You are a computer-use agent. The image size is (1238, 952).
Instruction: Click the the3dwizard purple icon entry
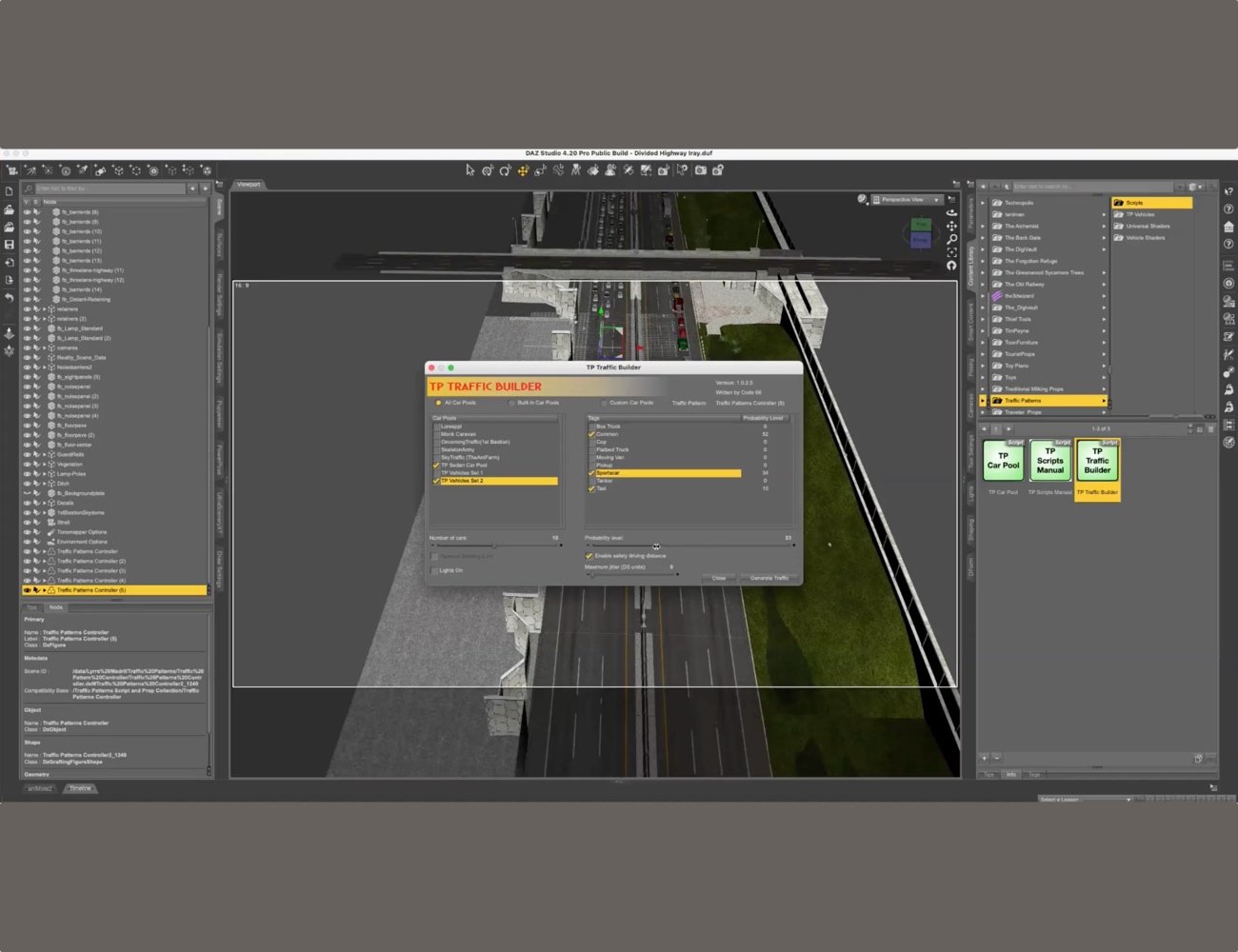[997, 296]
